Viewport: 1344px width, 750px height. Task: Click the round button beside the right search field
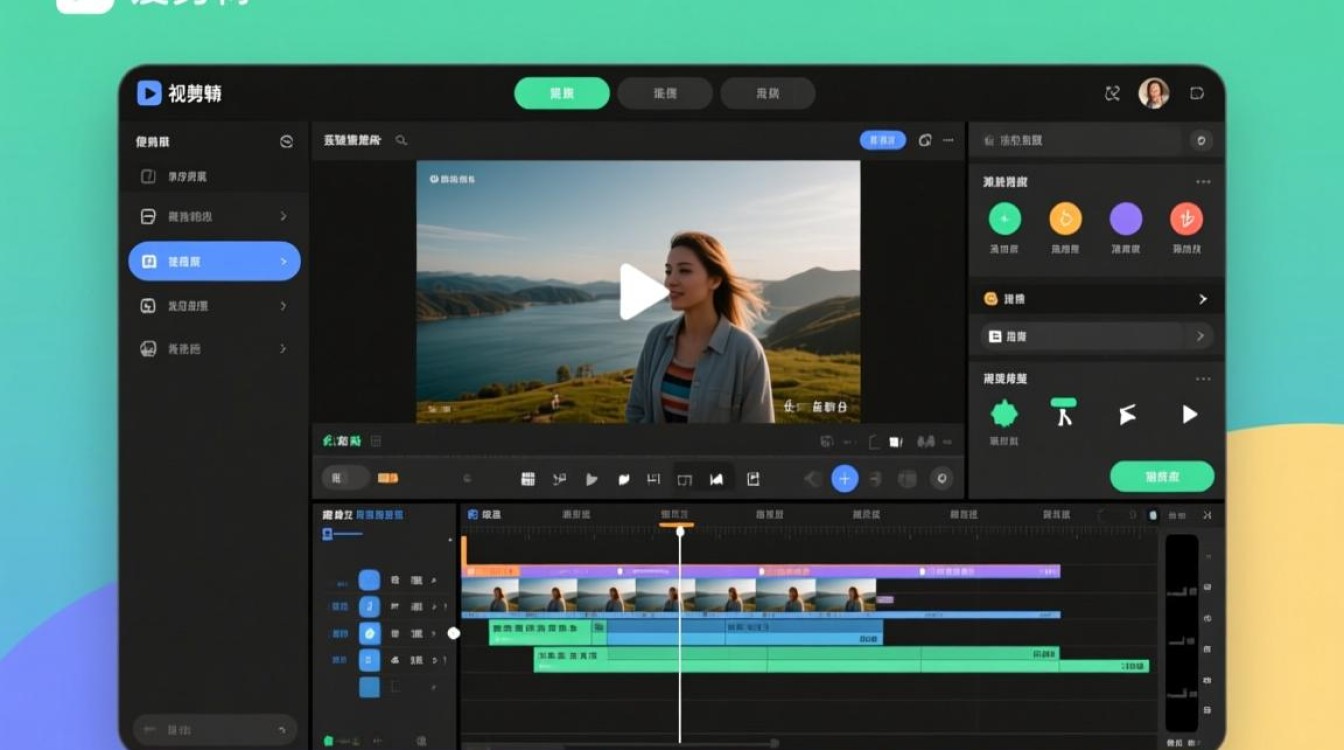pos(1202,141)
